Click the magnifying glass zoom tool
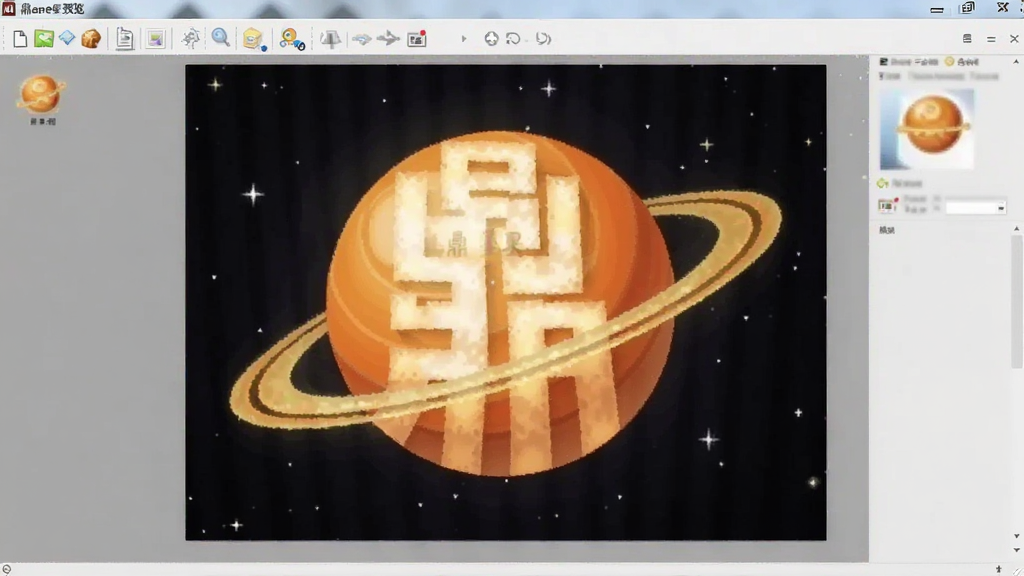This screenshot has width=1024, height=576. (x=221, y=38)
